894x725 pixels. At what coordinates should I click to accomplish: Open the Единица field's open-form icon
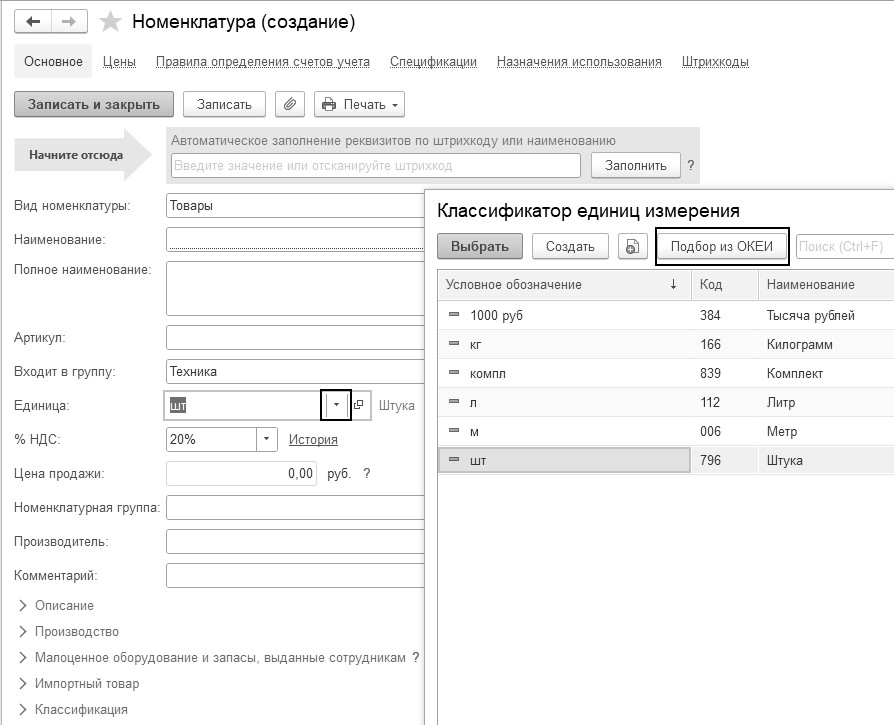pos(361,406)
